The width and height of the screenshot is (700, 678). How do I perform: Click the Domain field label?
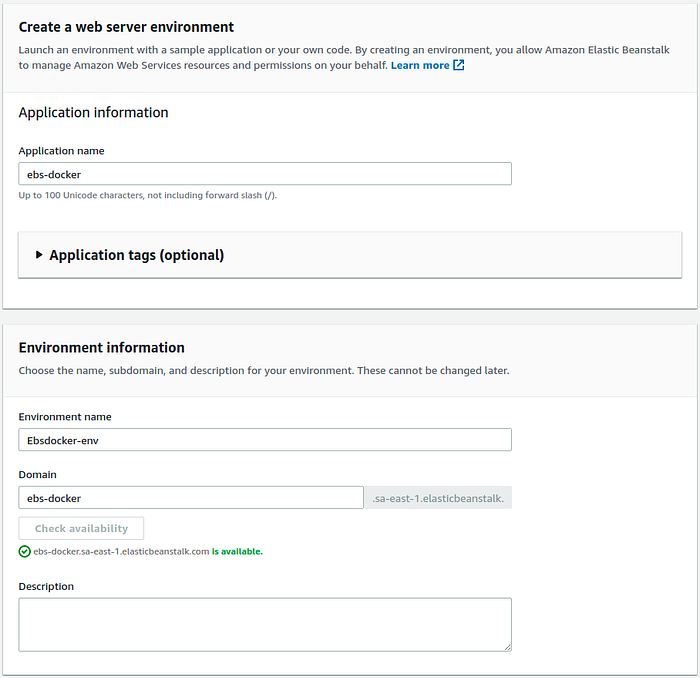[x=38, y=475]
